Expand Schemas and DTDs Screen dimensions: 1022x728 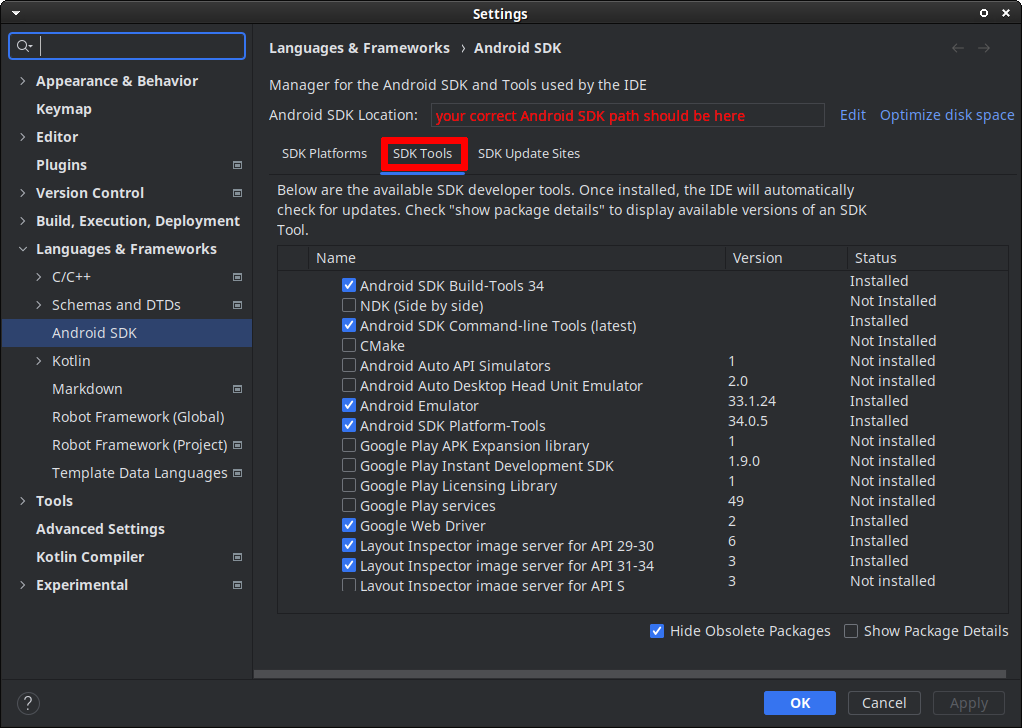(x=39, y=305)
